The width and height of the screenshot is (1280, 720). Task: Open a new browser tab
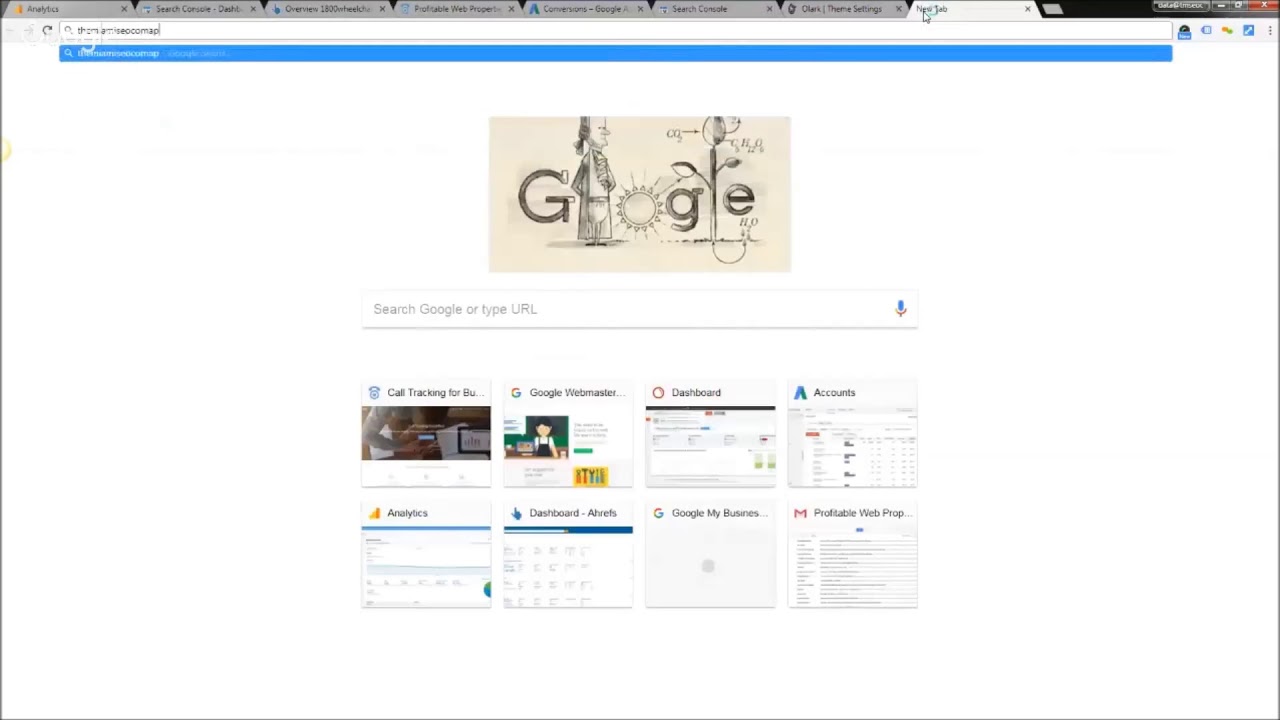(x=1053, y=9)
